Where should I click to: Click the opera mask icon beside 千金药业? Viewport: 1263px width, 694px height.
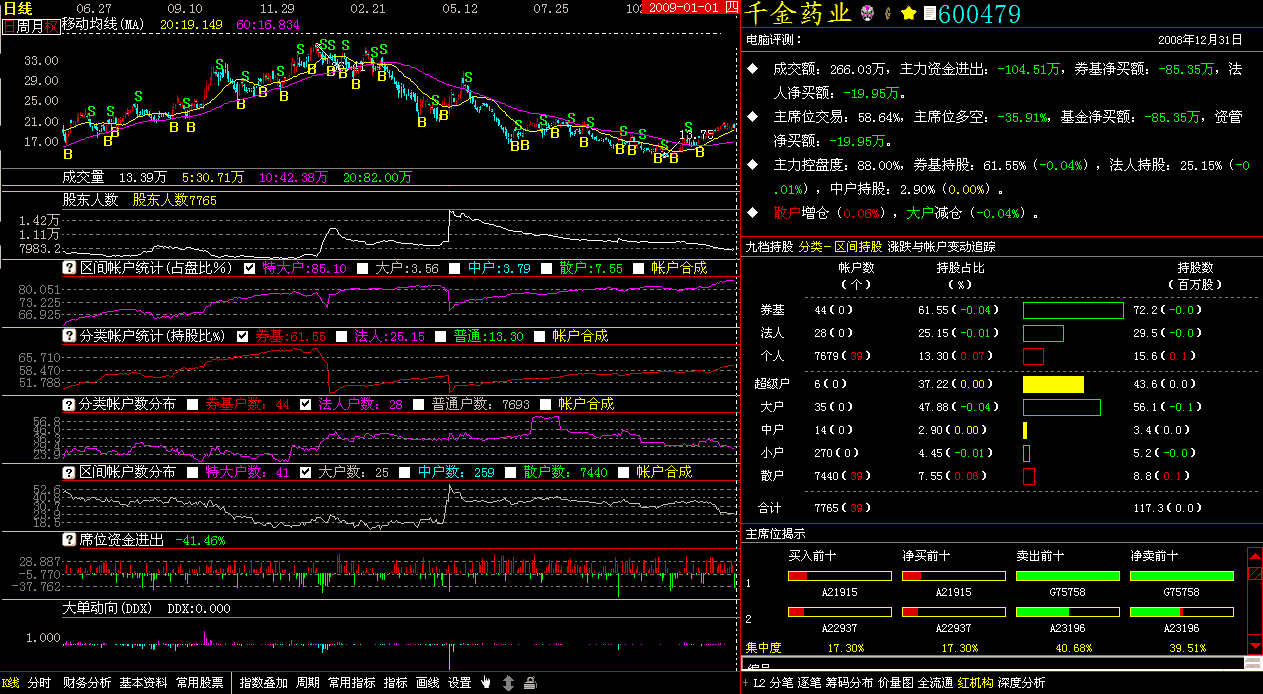(x=867, y=13)
